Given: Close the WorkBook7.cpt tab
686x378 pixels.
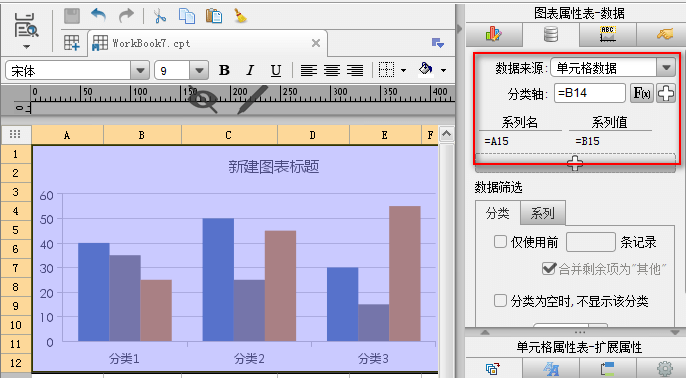Looking at the screenshot, I should click(316, 43).
